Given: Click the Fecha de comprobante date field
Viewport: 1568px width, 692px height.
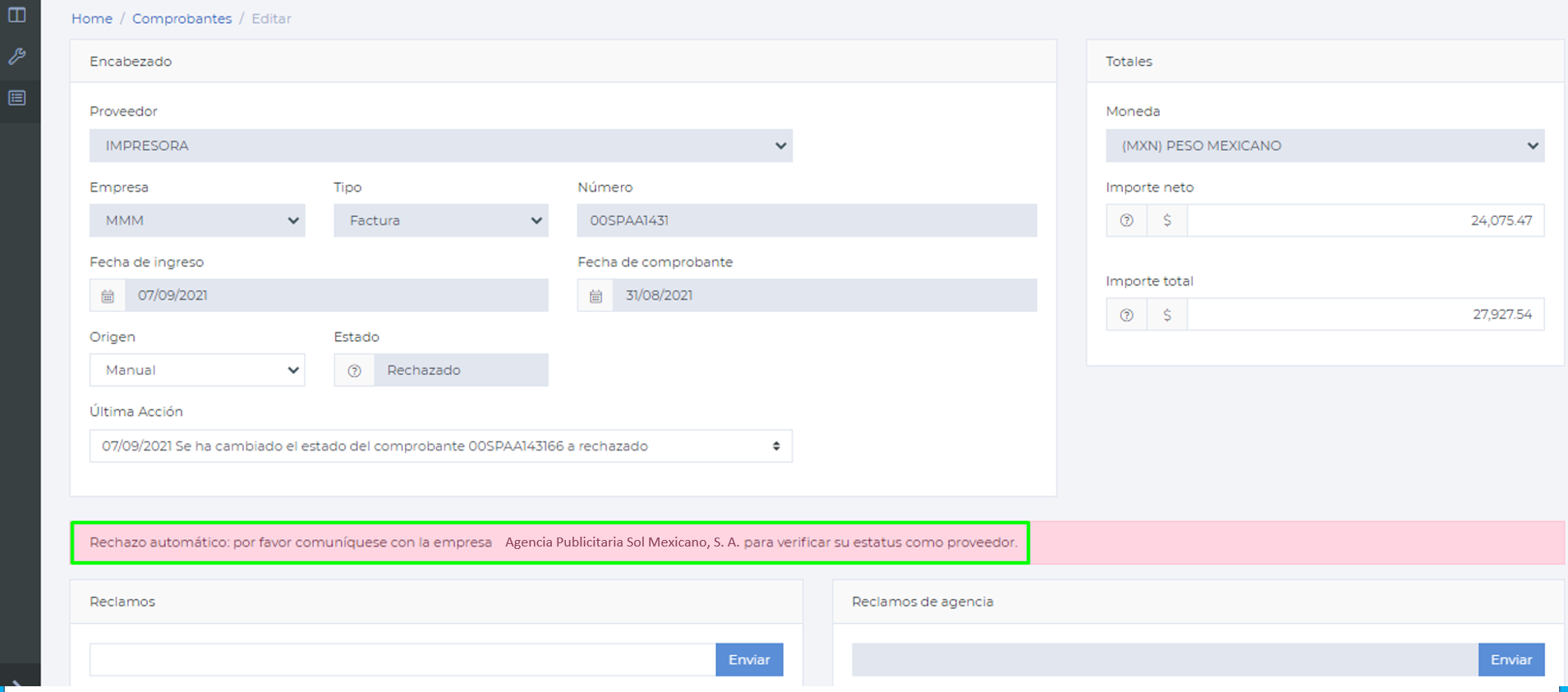Looking at the screenshot, I should pyautogui.click(x=825, y=295).
